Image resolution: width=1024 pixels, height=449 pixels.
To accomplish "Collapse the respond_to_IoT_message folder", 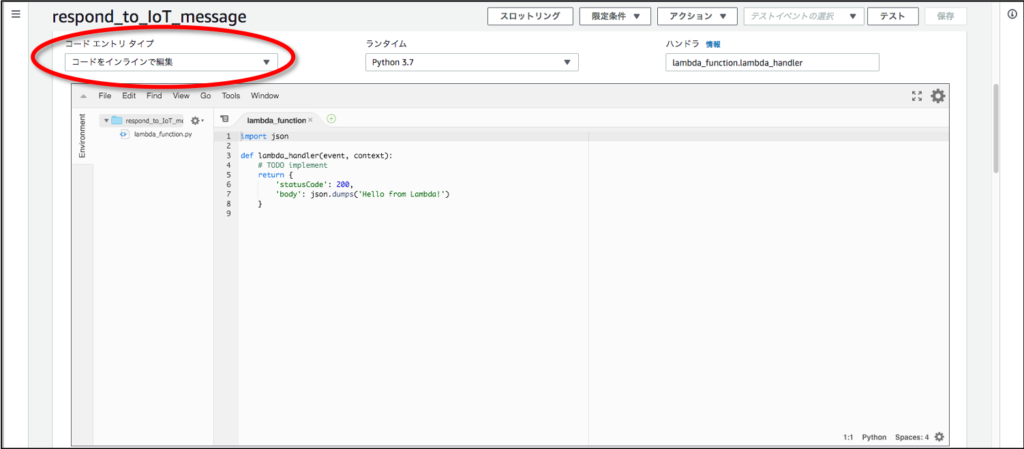I will (106, 120).
